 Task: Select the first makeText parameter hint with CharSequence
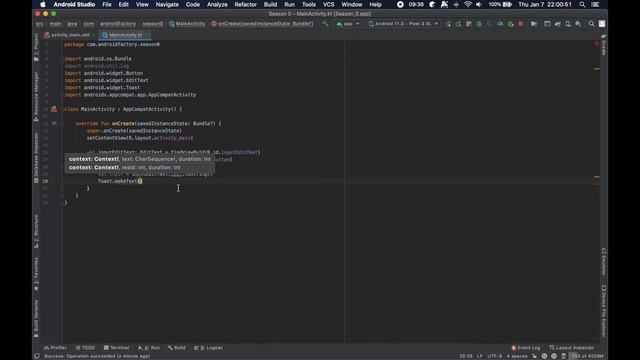(x=140, y=159)
